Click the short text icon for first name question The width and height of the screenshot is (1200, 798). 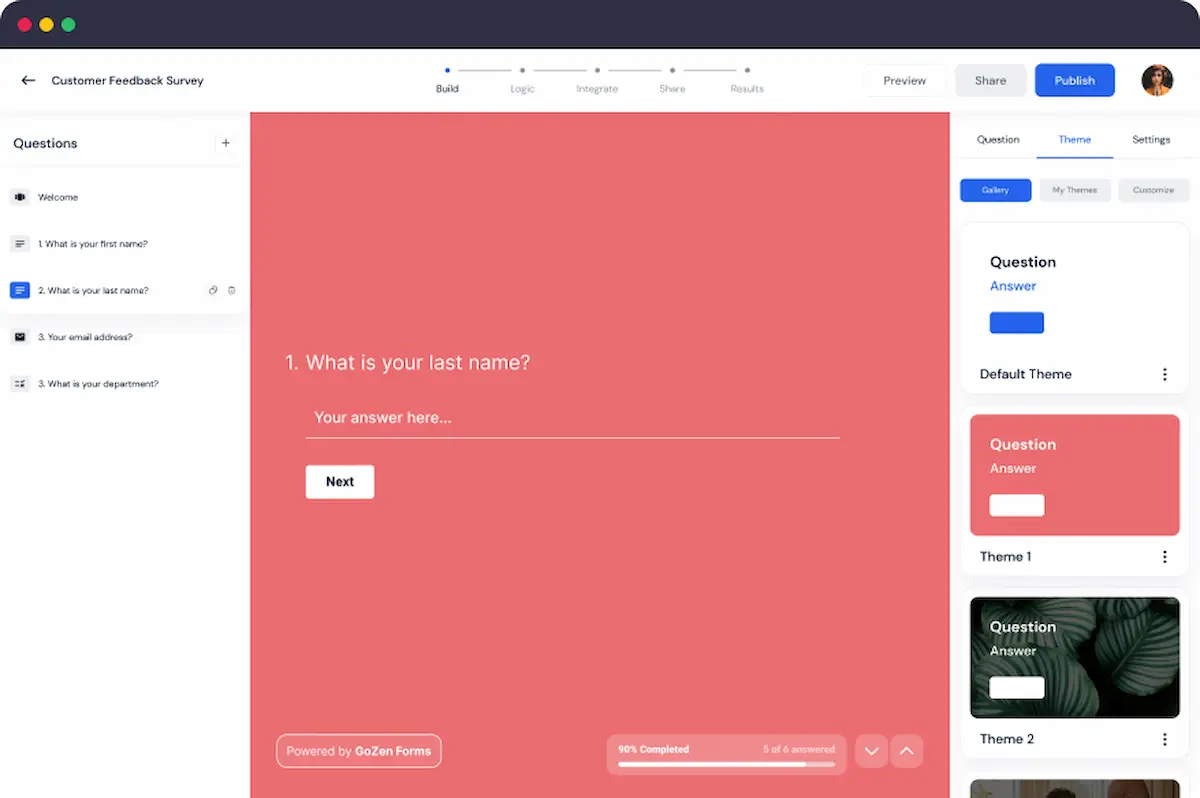[20, 243]
